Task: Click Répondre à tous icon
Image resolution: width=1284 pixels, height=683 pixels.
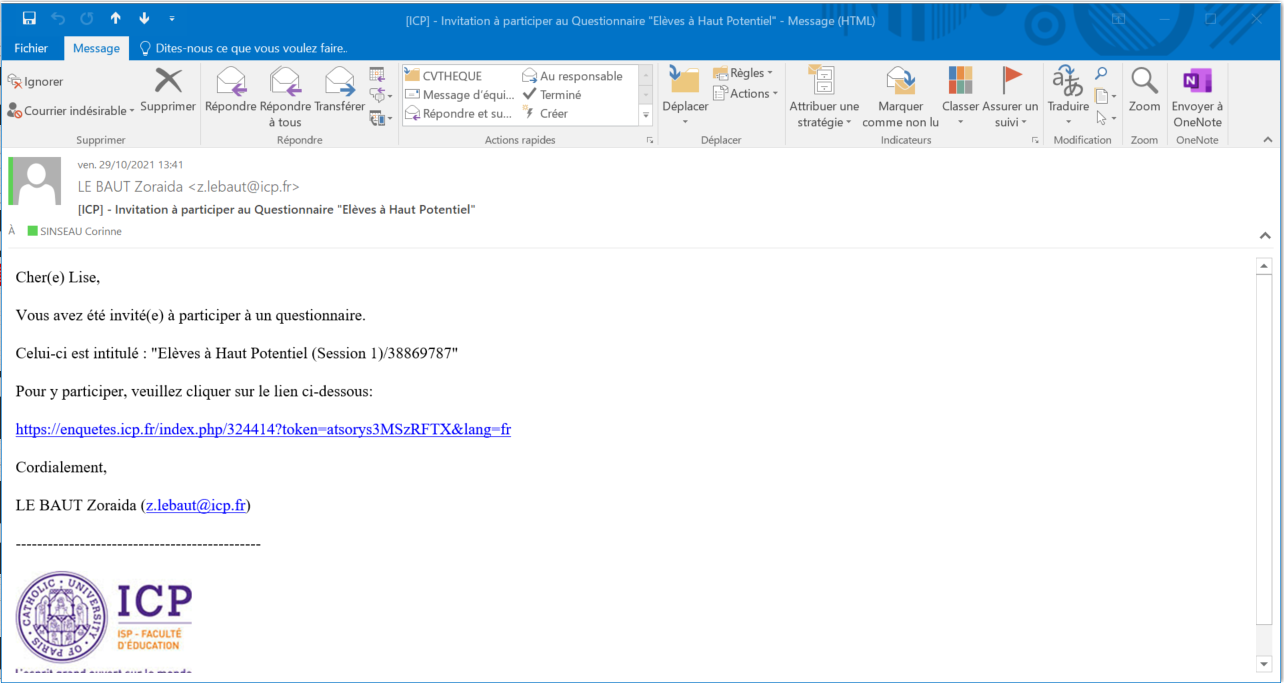Action: pyautogui.click(x=285, y=82)
